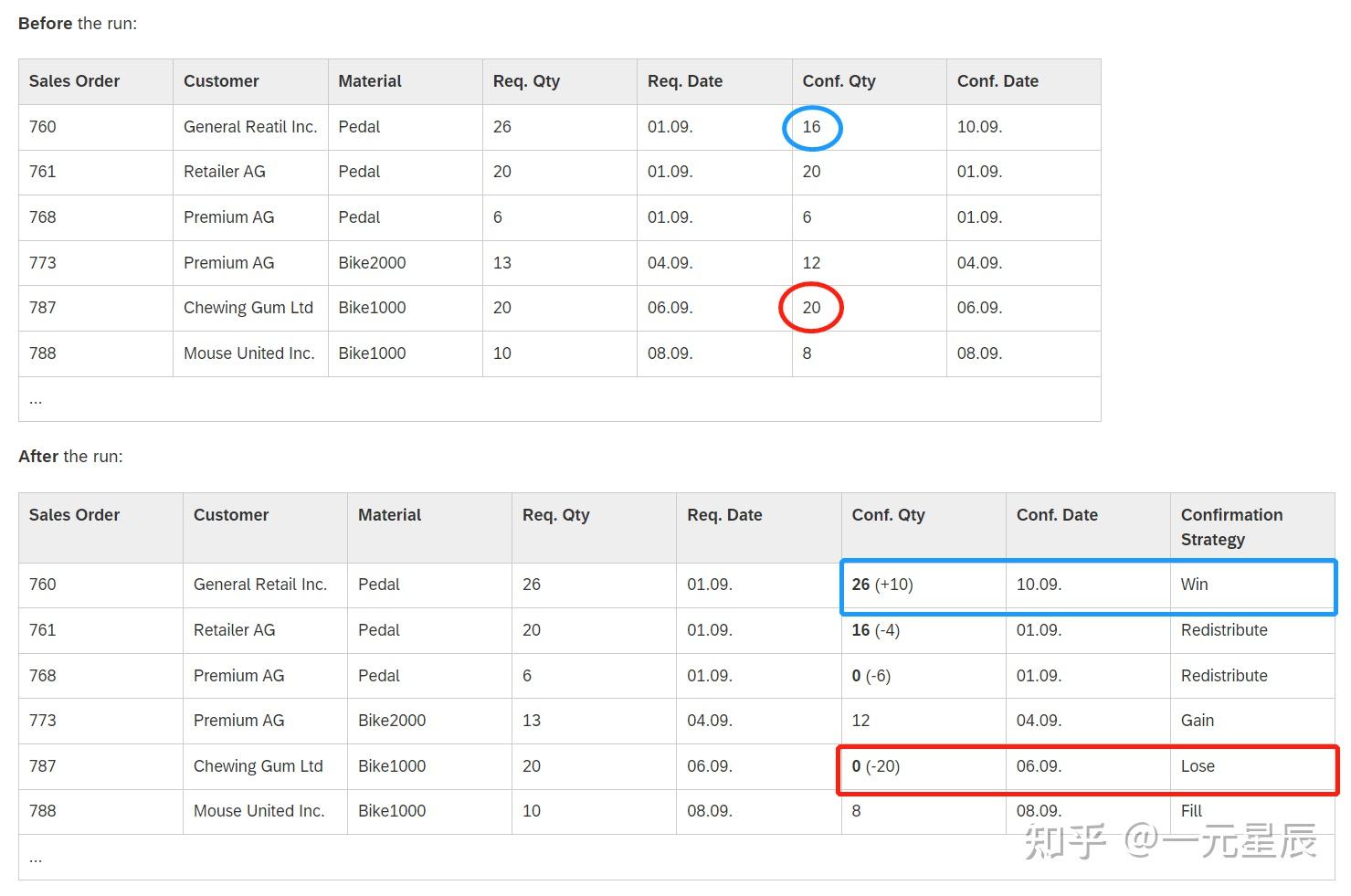
Task: Select the 26 (+10) confirmed quantity cell
Action: pos(882,585)
